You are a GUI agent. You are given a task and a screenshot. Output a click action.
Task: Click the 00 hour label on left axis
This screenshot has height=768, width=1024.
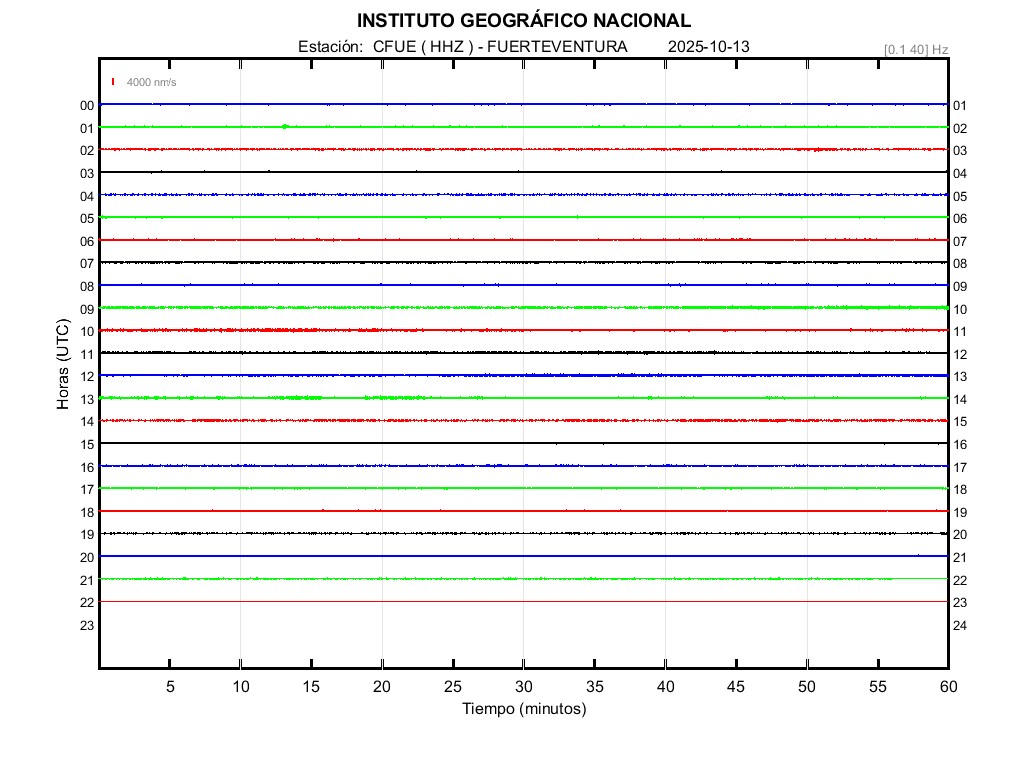87,106
